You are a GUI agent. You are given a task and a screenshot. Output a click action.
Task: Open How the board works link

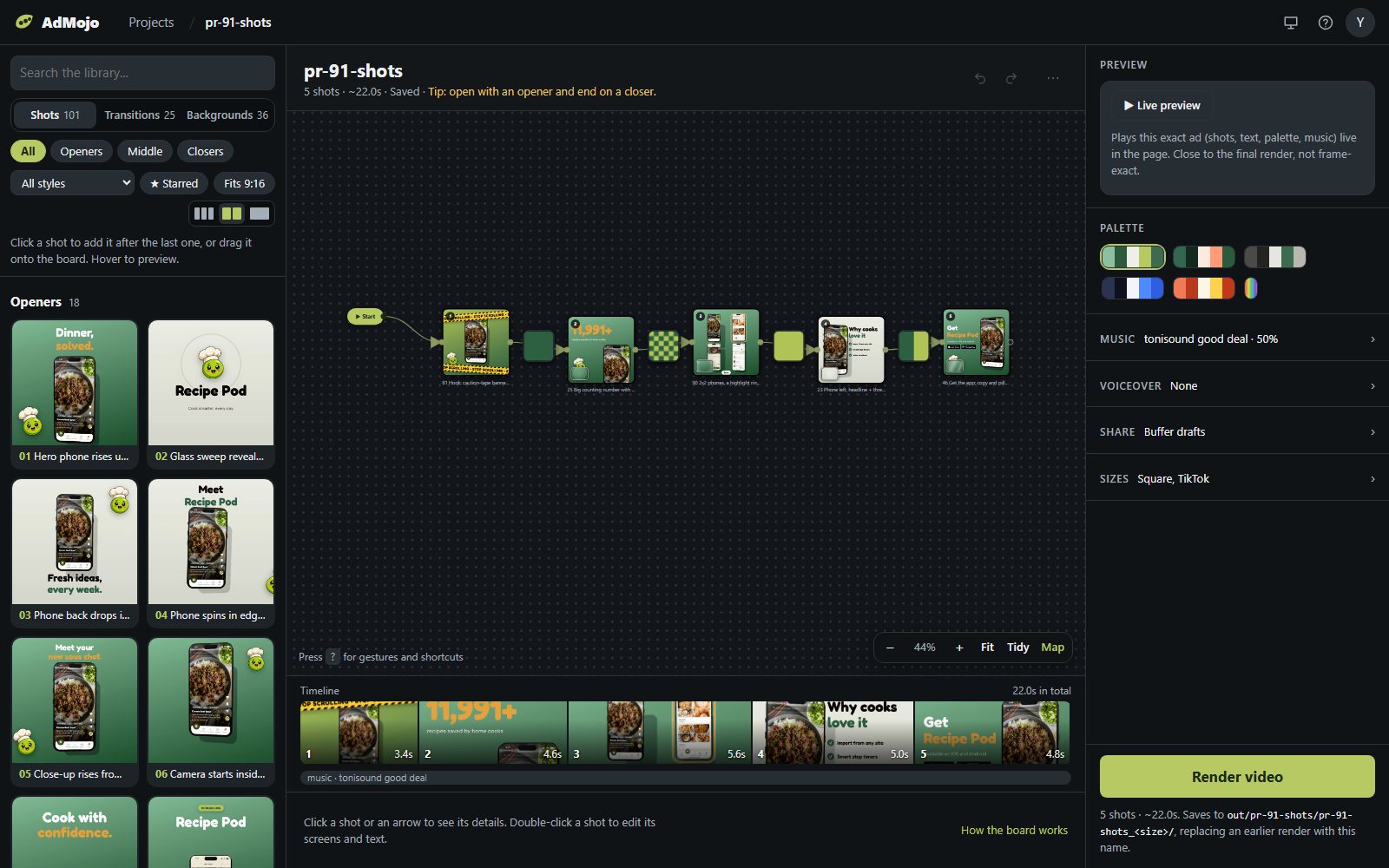pos(1014,831)
